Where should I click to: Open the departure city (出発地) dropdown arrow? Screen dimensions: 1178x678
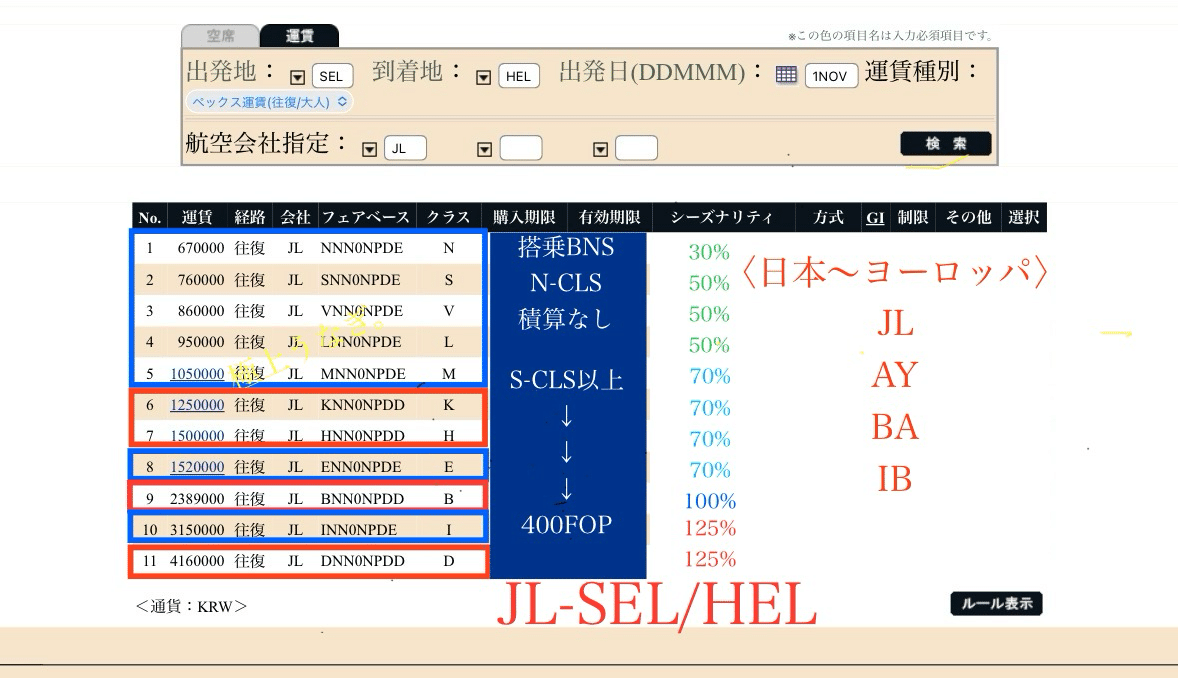(x=298, y=77)
